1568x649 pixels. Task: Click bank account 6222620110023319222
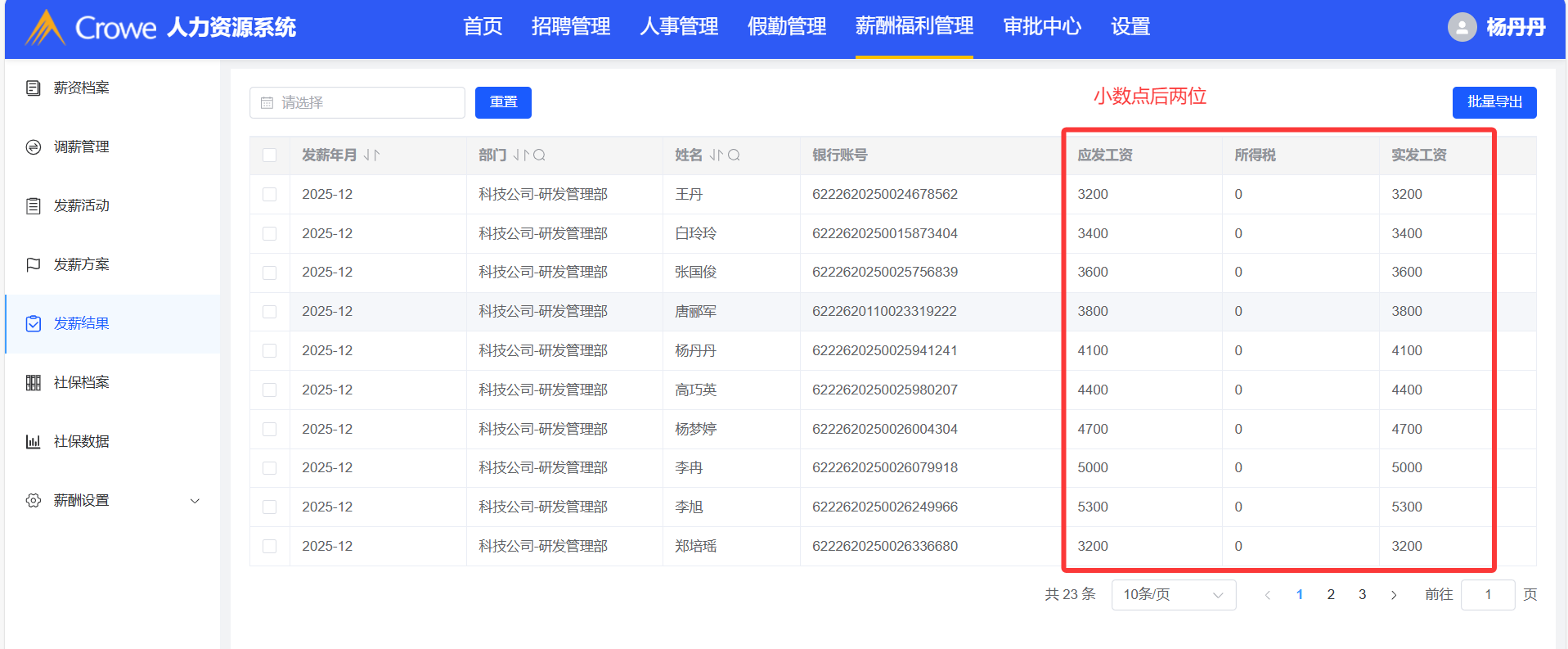coord(884,312)
